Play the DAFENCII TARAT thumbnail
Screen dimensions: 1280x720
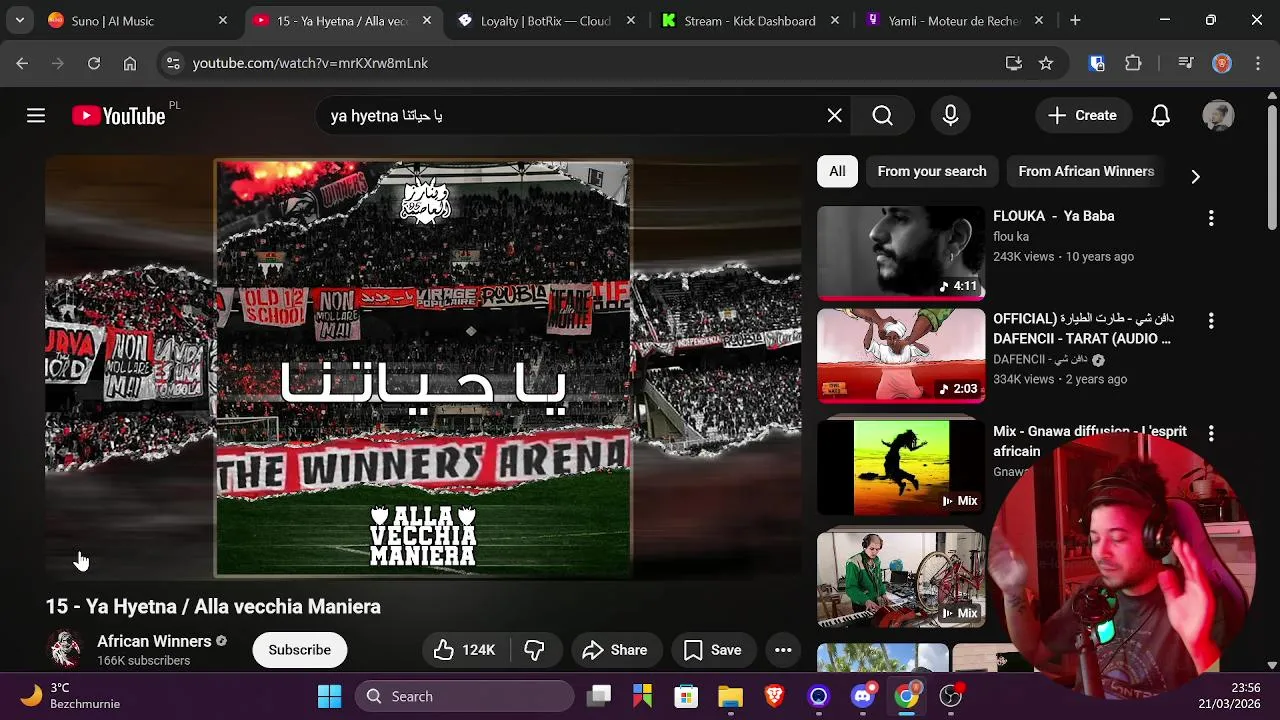pos(901,356)
